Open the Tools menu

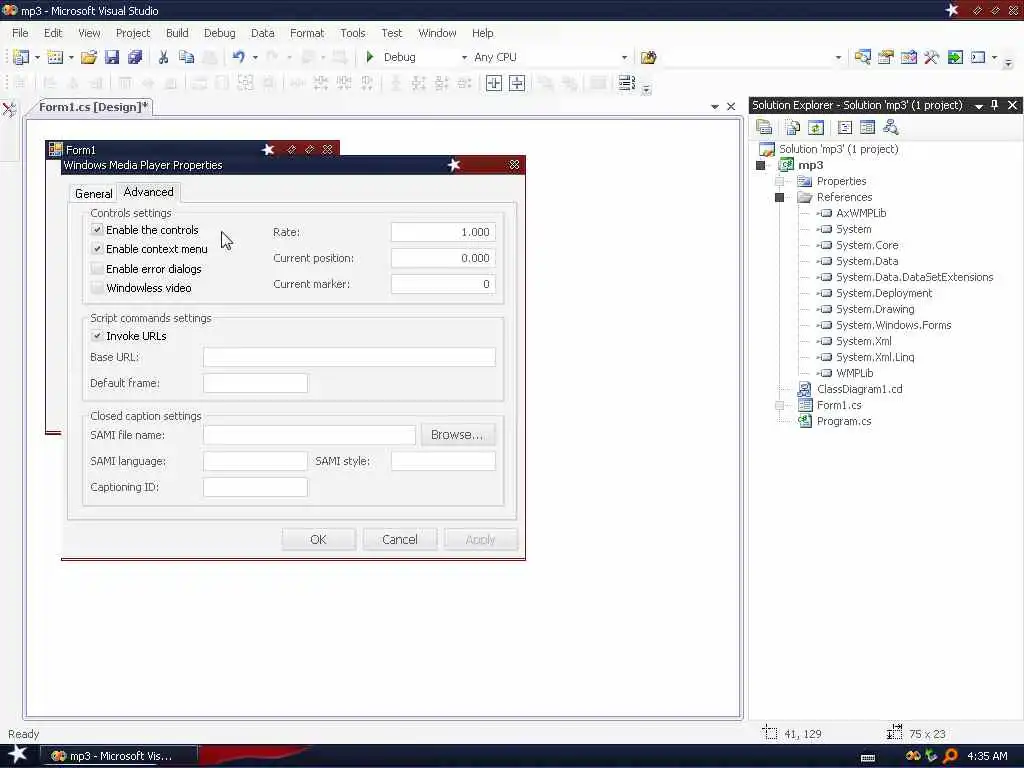pos(353,33)
